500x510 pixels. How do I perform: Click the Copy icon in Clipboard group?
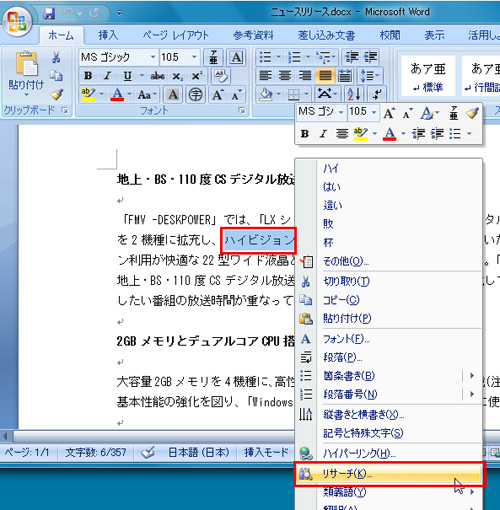click(56, 76)
